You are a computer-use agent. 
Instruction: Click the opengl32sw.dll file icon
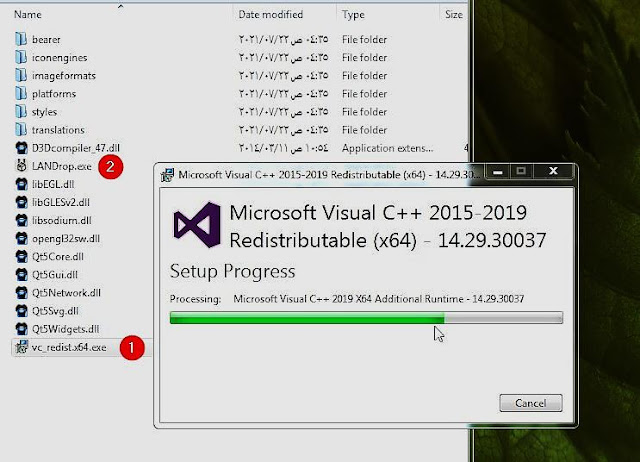pos(21,238)
